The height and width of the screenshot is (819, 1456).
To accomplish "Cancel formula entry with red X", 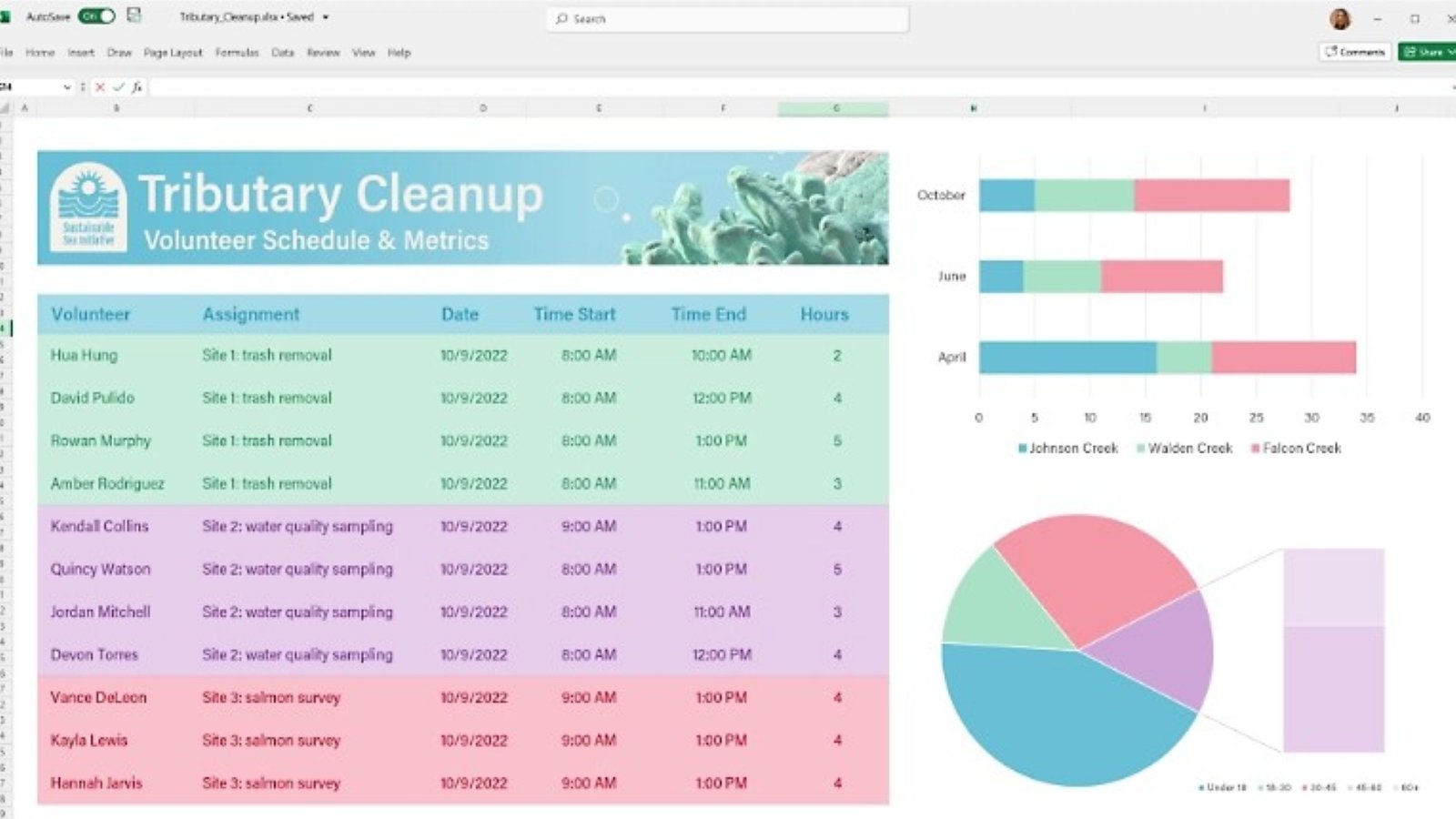I will [x=100, y=87].
